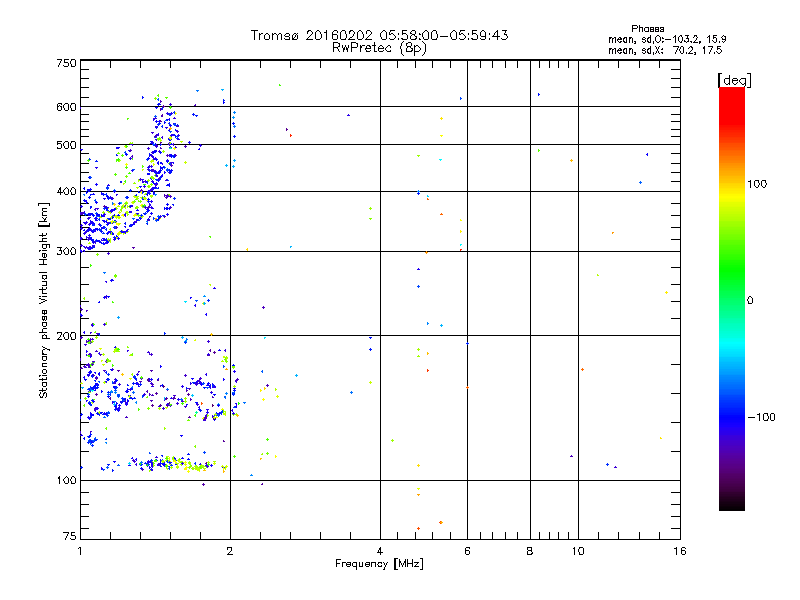Click the y-axis tick label '200'
Screen dimensions: 800x600
[66, 336]
